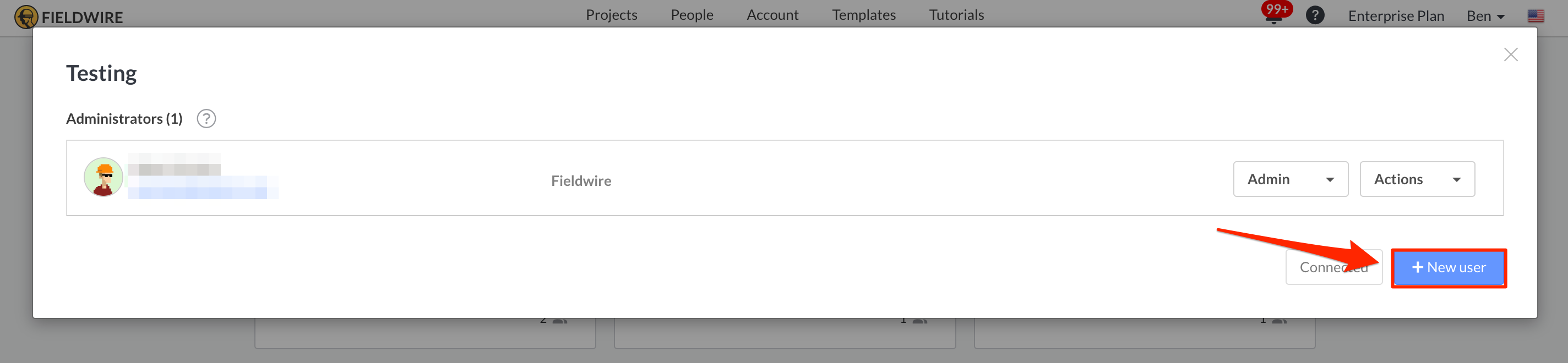Click the administrator's avatar picture
Viewport: 1568px width, 363px height.
click(104, 178)
